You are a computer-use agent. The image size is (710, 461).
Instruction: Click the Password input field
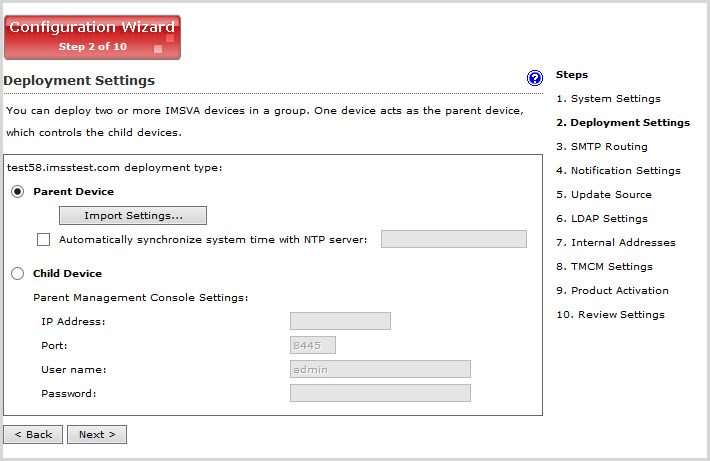click(380, 393)
